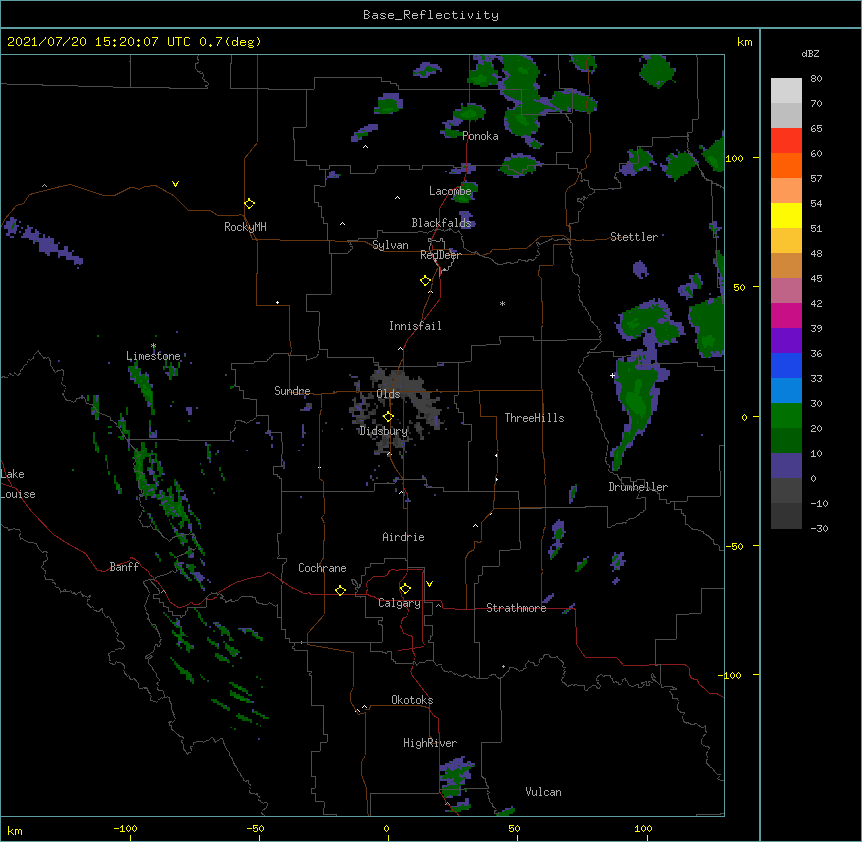Viewport: 862px width, 842px height.
Task: Select the yellow diamond marker below RedDeer
Action: pyautogui.click(x=426, y=281)
